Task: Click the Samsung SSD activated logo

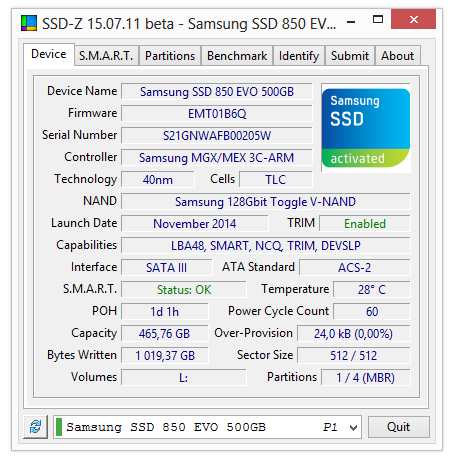Action: tap(366, 128)
